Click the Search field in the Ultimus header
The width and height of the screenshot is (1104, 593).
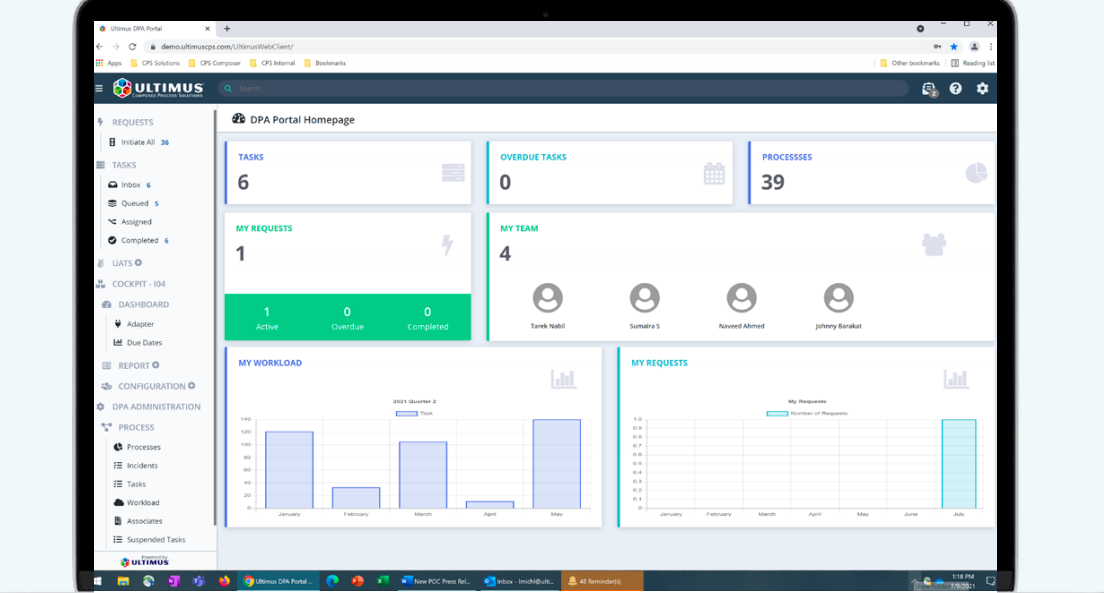[x=563, y=89]
